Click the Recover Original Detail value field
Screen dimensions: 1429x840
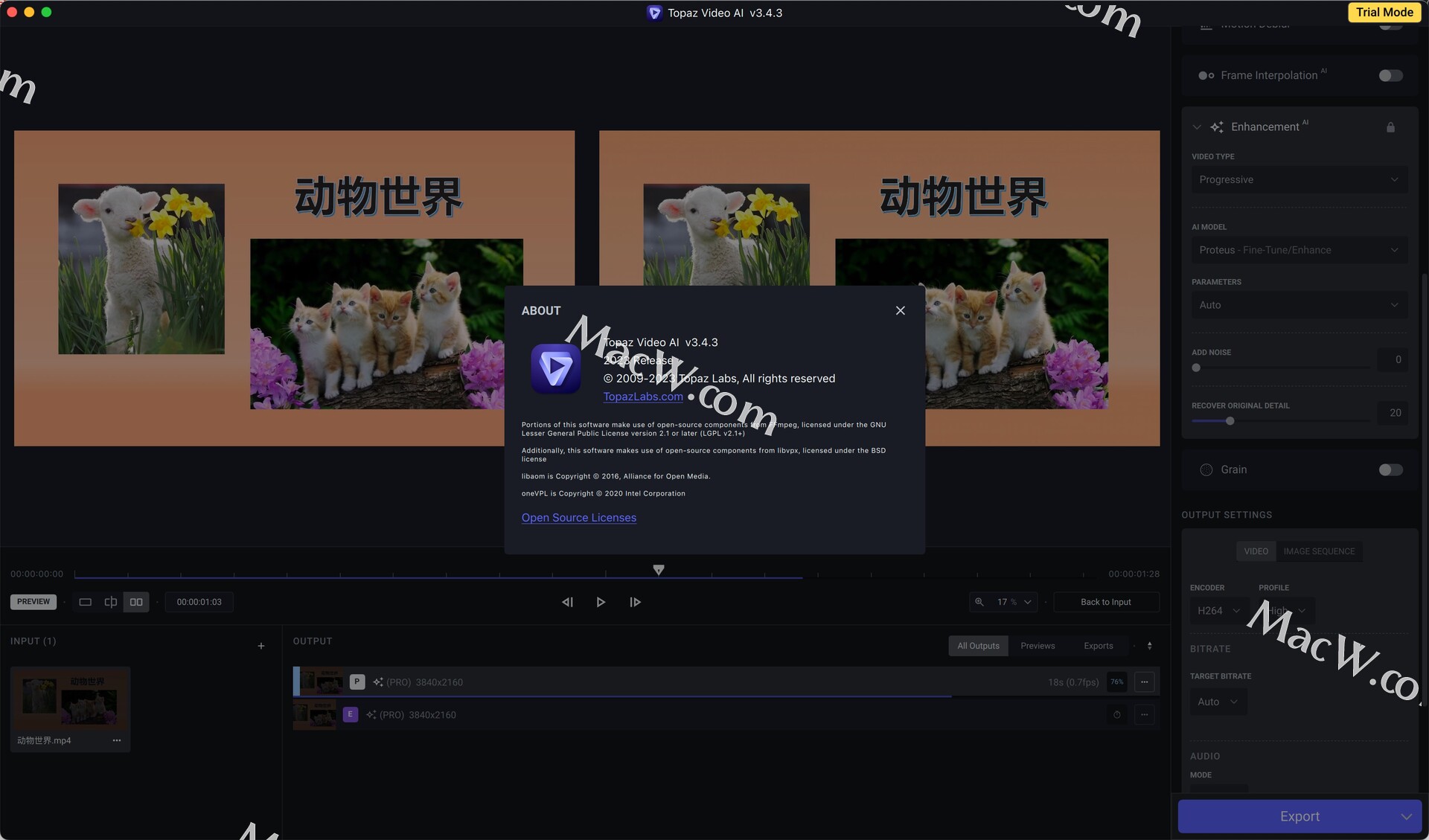(1392, 413)
